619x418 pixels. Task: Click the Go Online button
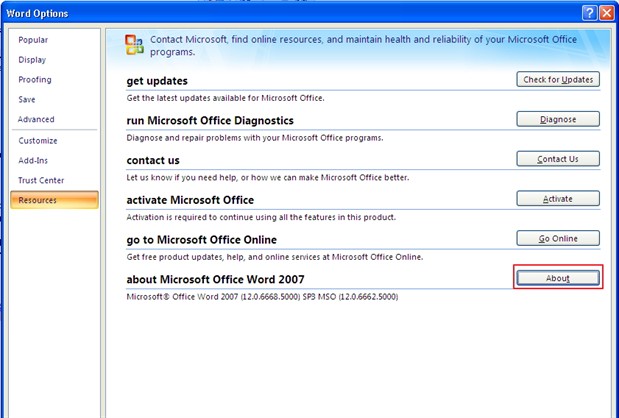click(558, 238)
